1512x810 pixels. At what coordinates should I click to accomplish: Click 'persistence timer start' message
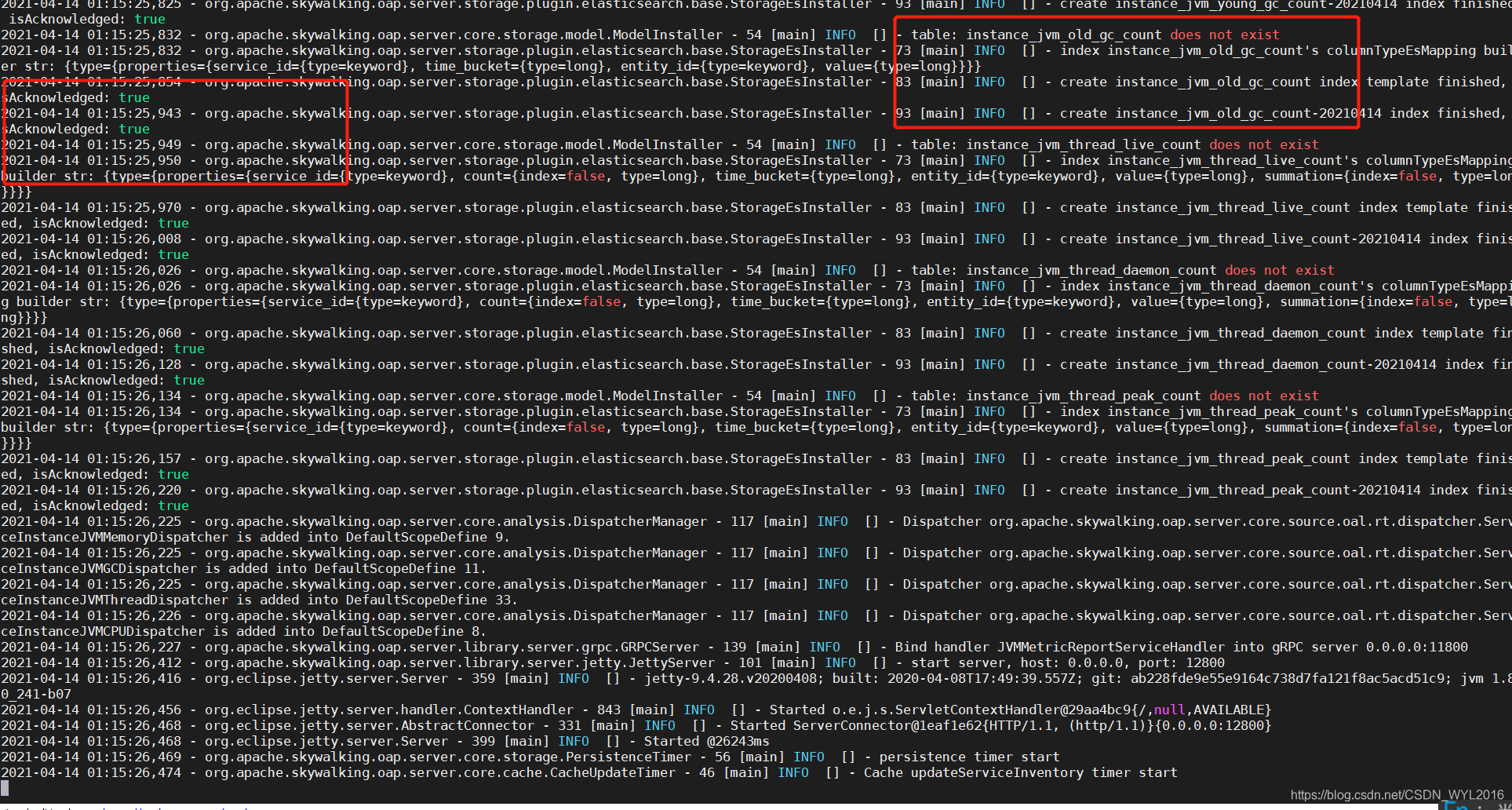[969, 757]
